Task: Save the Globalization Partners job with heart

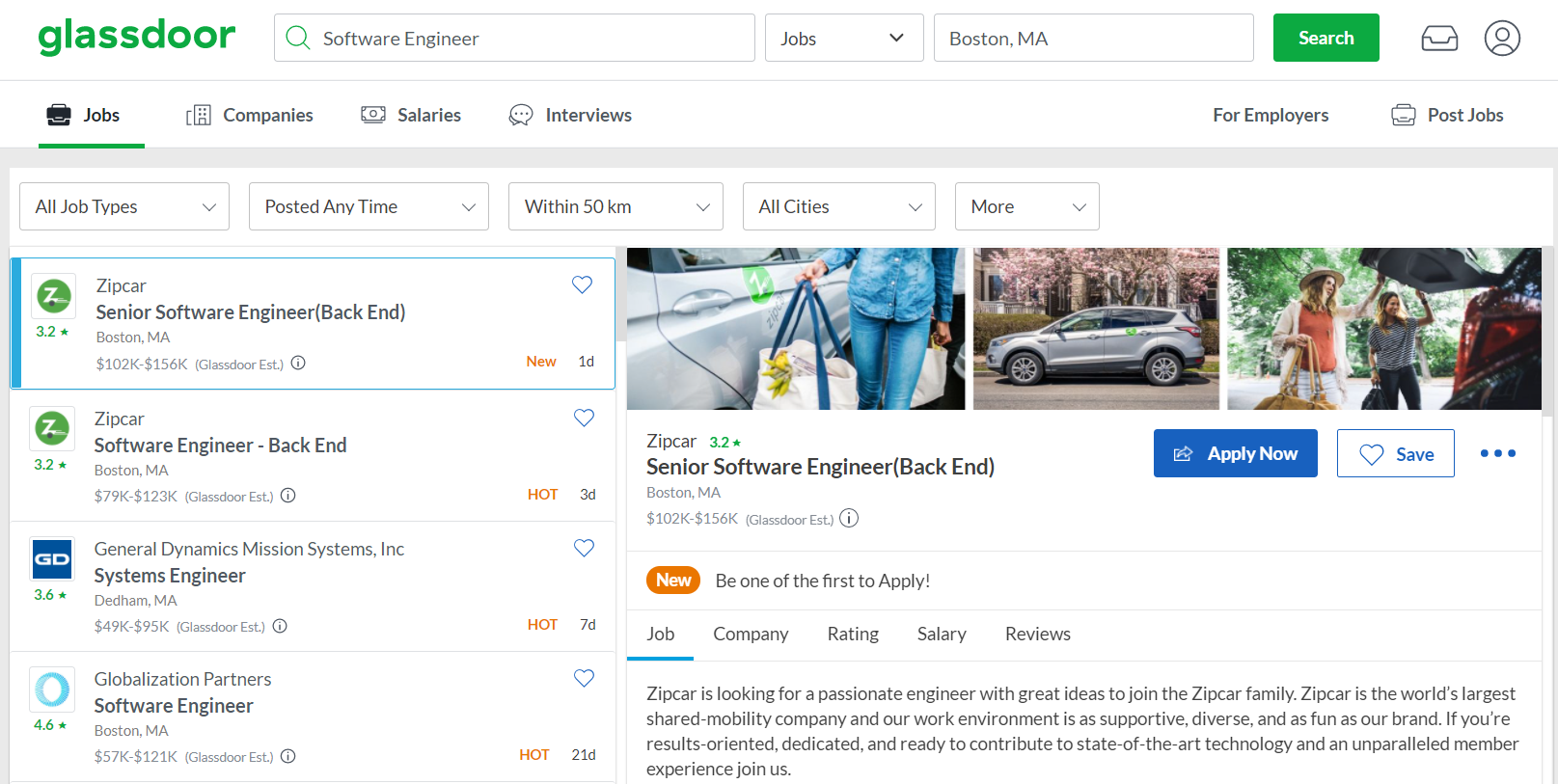Action: pyautogui.click(x=584, y=678)
